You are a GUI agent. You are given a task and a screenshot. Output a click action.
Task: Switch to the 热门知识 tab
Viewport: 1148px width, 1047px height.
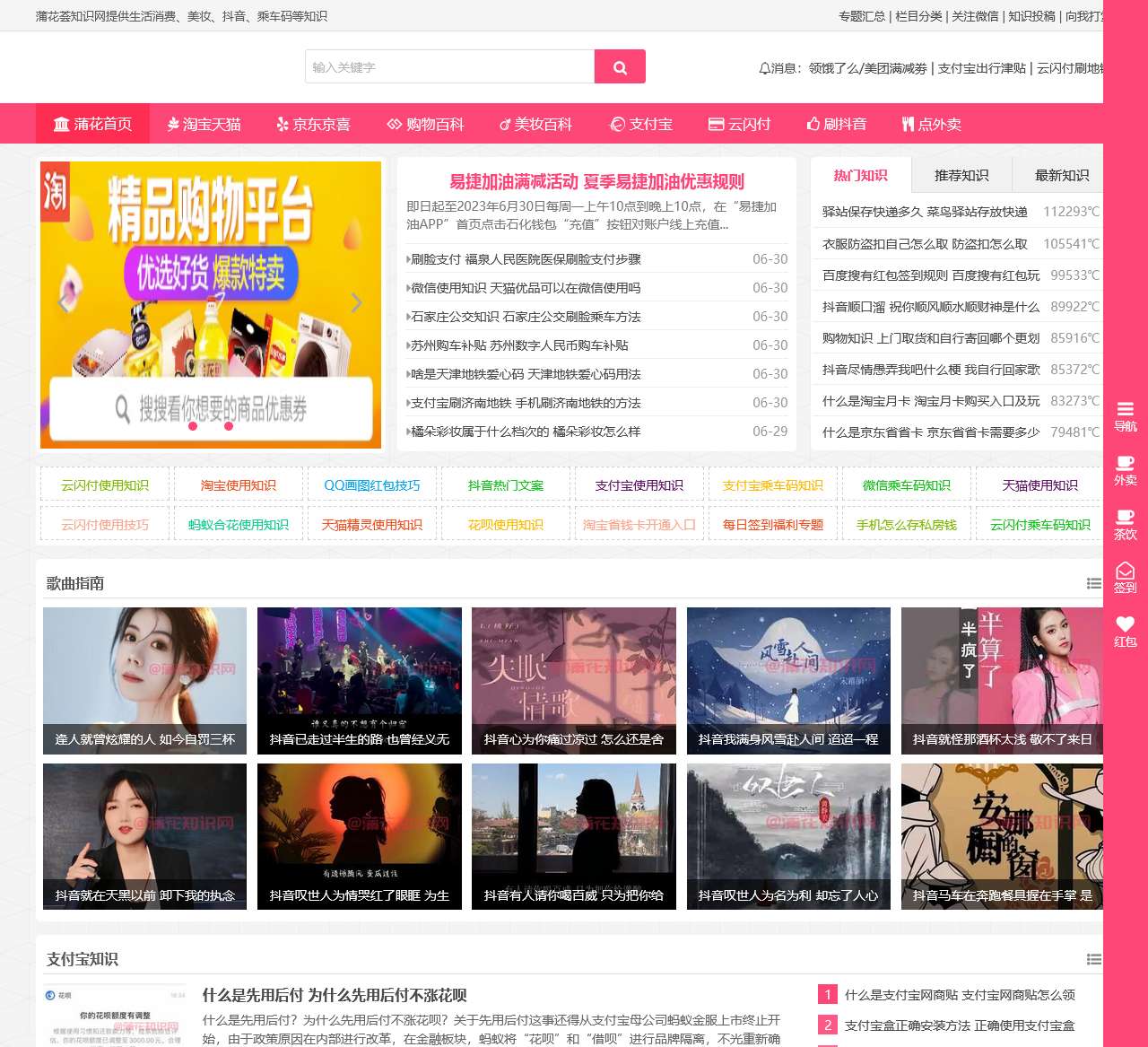pos(861,175)
